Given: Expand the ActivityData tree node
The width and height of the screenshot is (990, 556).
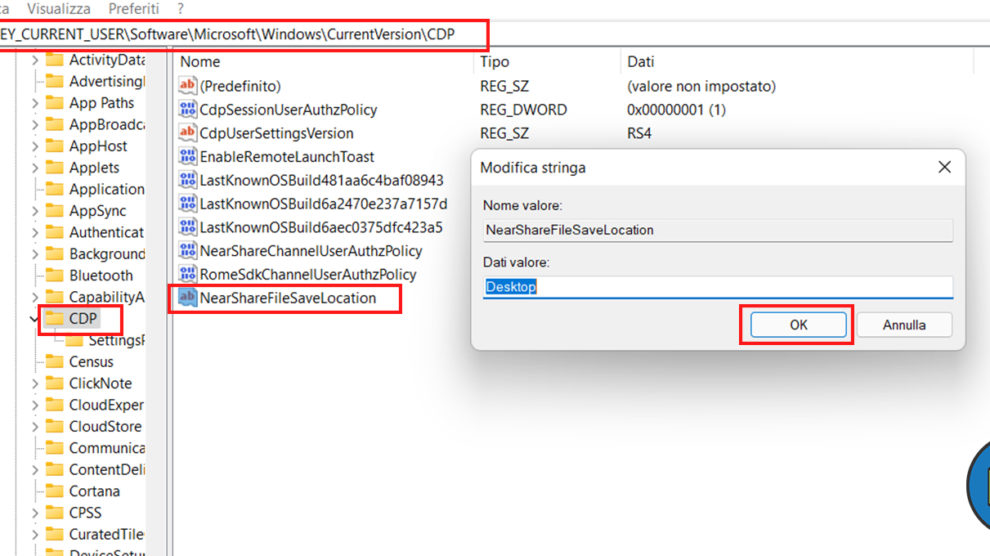Looking at the screenshot, I should pyautogui.click(x=35, y=60).
